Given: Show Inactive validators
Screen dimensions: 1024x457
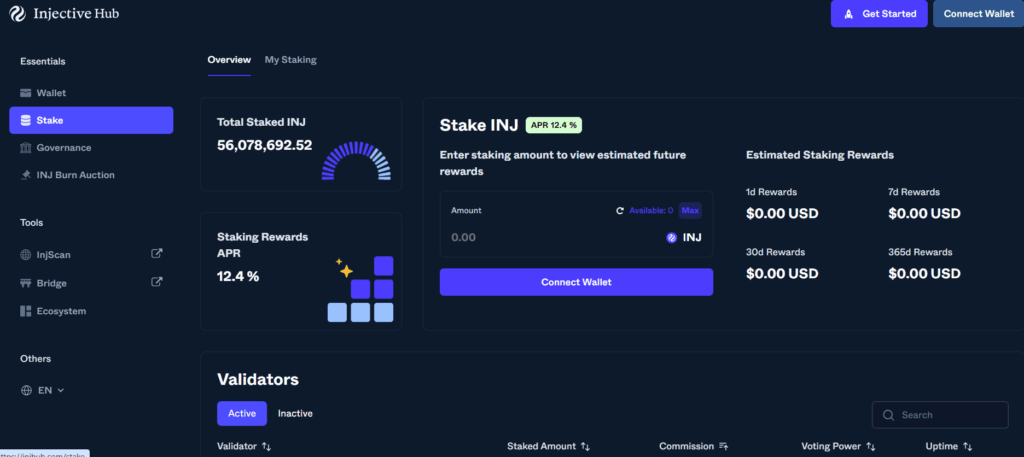Looking at the screenshot, I should 295,413.
